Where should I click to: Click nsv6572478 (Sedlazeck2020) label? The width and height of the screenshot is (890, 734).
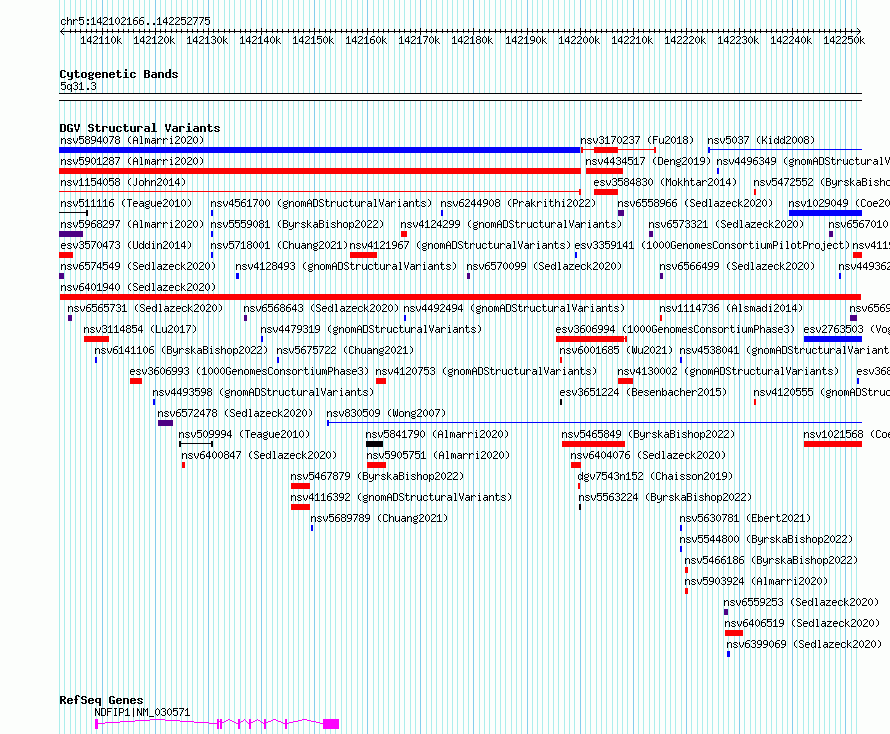pyautogui.click(x=235, y=413)
